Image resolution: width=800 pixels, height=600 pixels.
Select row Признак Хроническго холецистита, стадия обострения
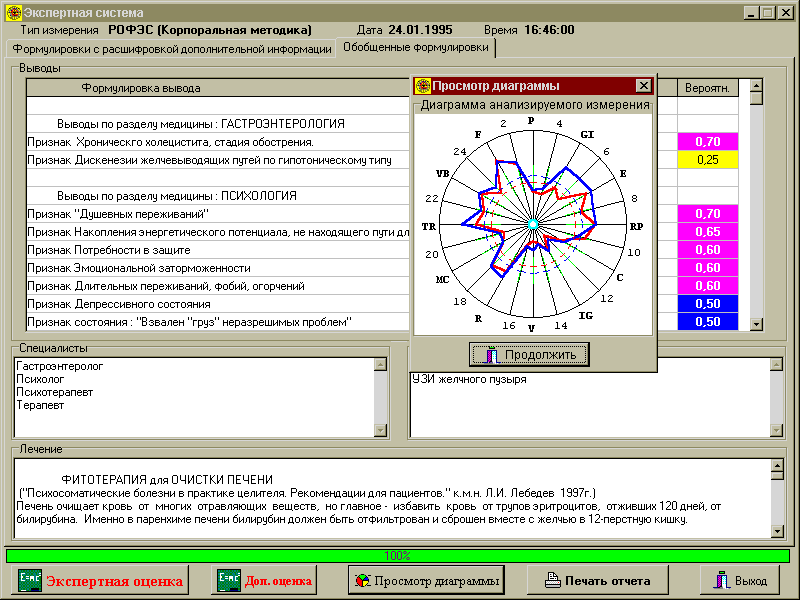[x=218, y=142]
